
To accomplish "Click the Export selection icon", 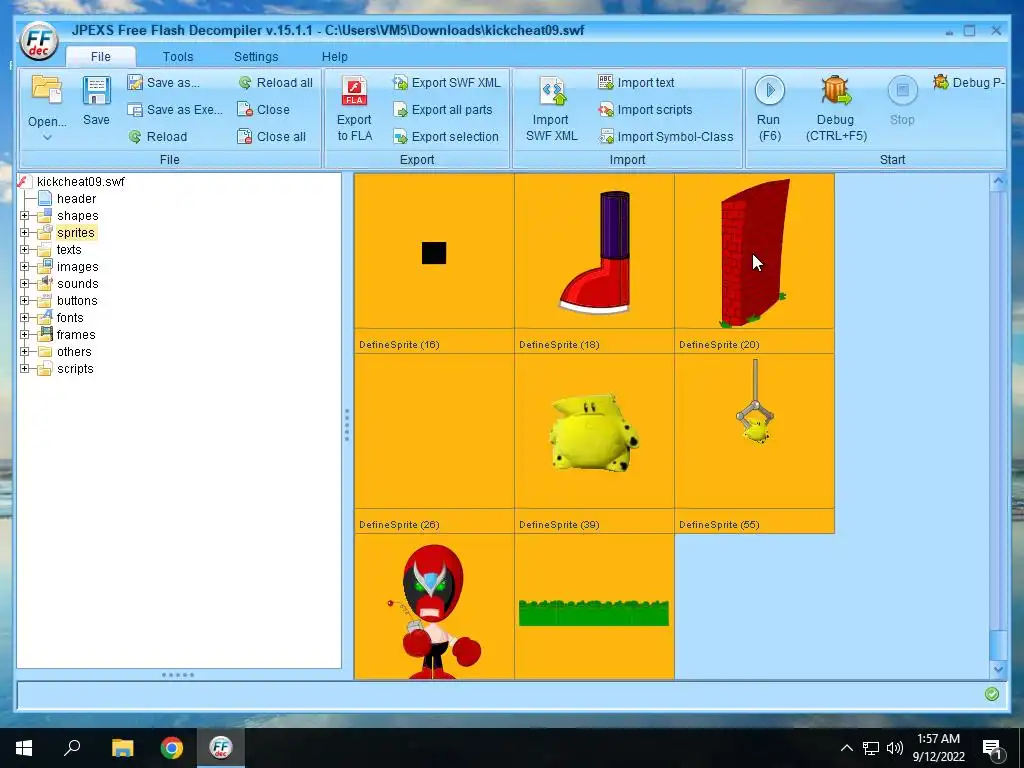I will click(400, 136).
